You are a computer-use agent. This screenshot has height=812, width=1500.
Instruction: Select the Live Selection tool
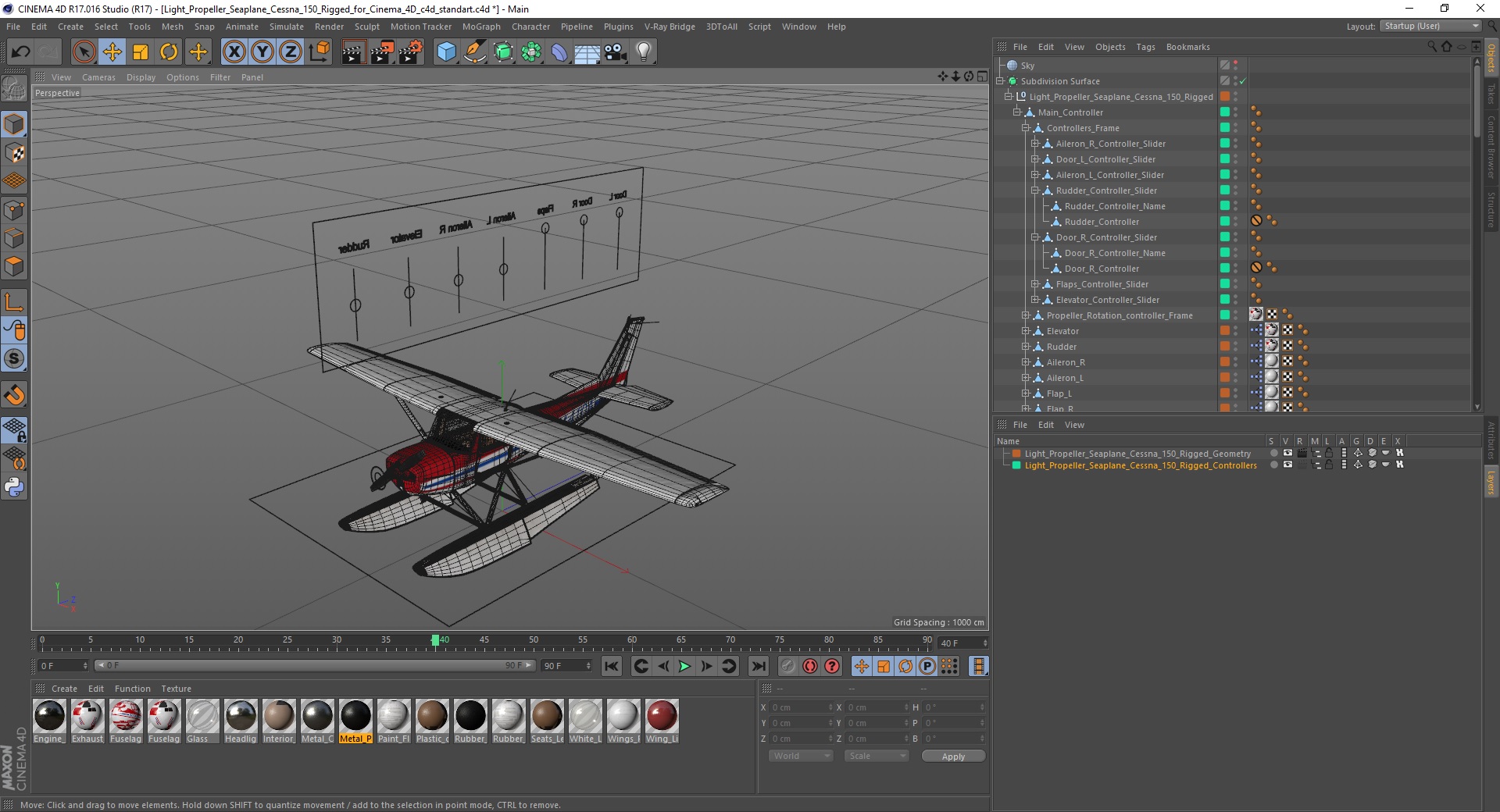tap(84, 52)
